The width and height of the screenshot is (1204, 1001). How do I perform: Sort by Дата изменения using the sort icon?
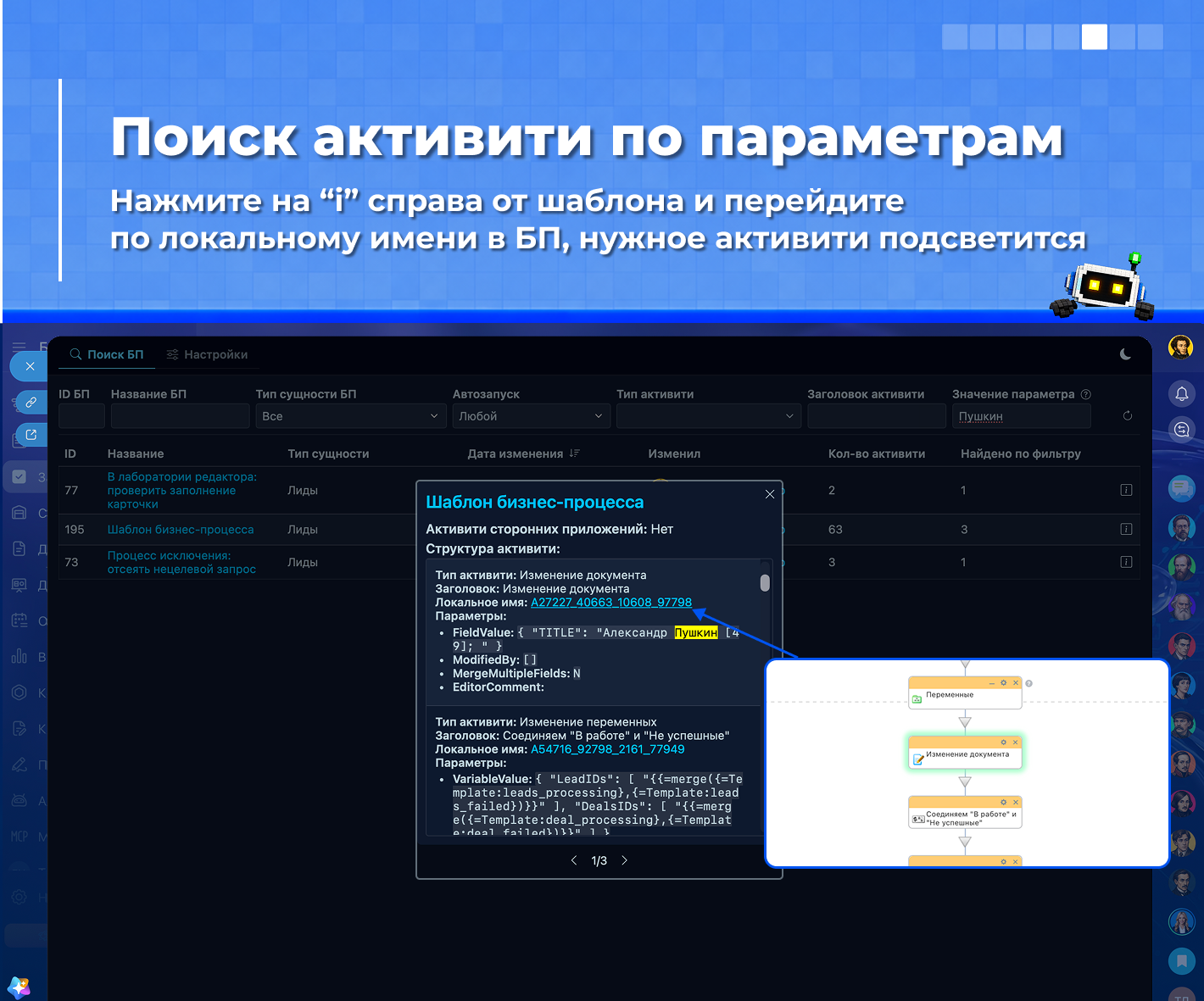tap(574, 453)
